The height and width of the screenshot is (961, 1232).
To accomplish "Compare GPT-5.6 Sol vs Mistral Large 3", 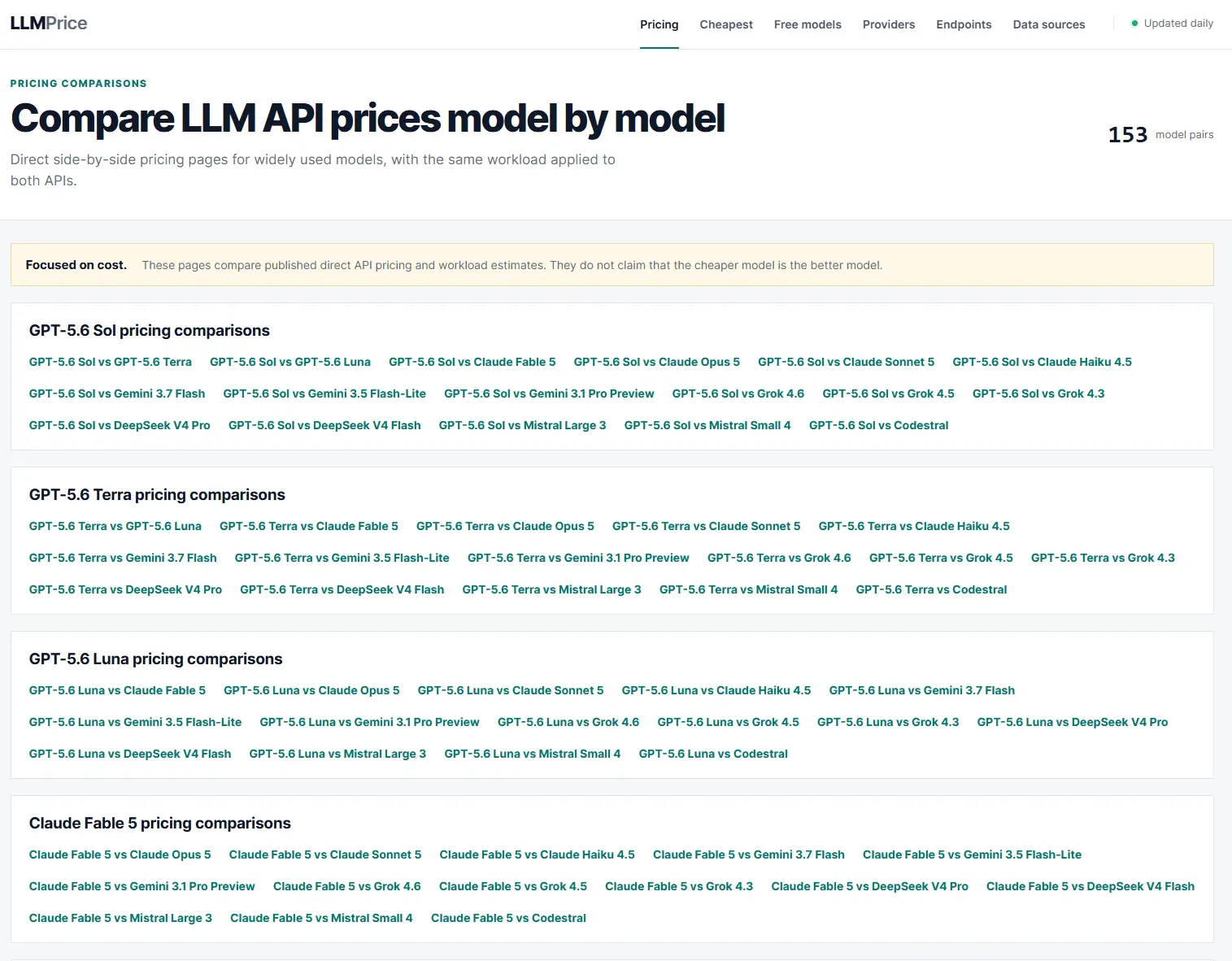I will click(523, 425).
